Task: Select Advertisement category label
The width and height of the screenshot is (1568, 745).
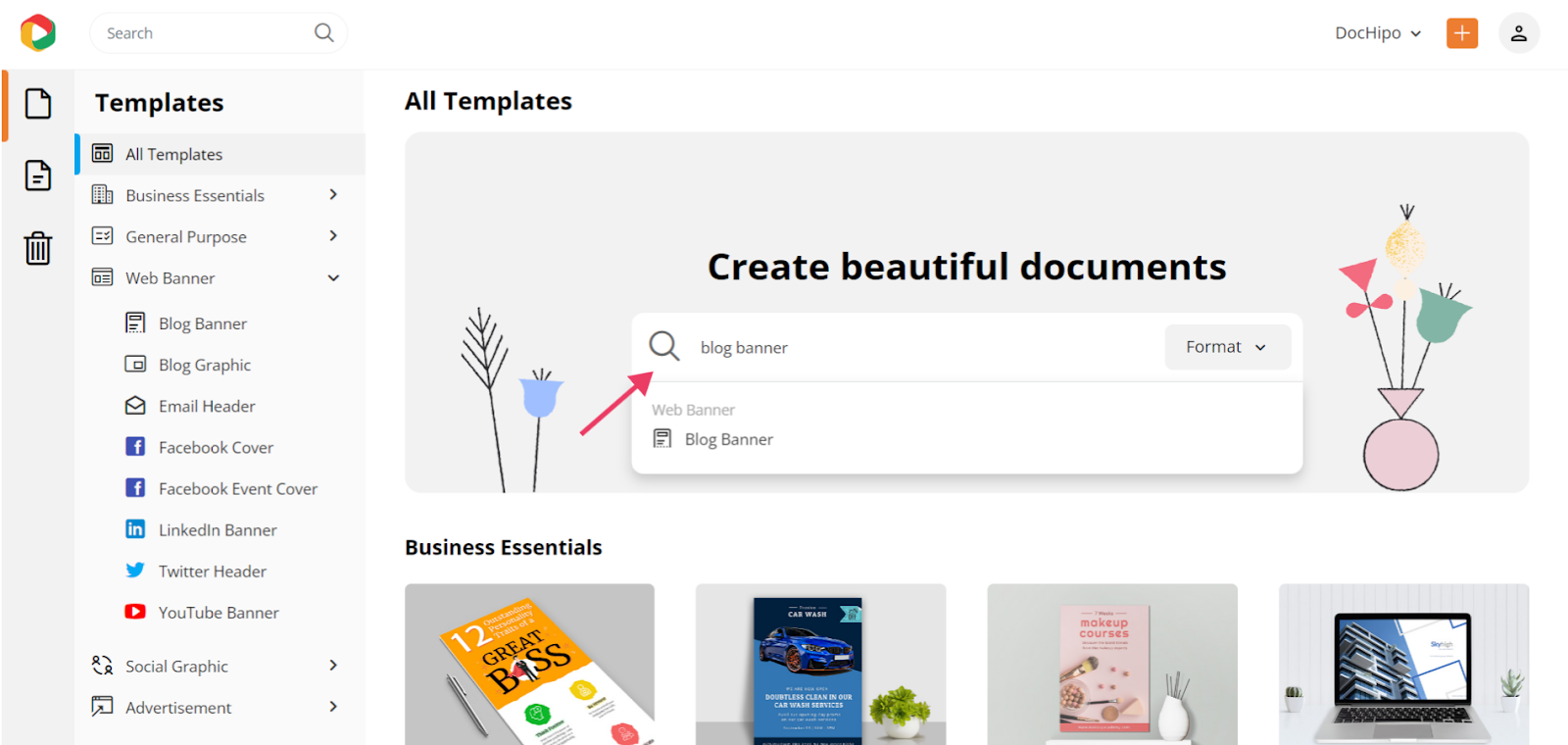Action: click(178, 708)
